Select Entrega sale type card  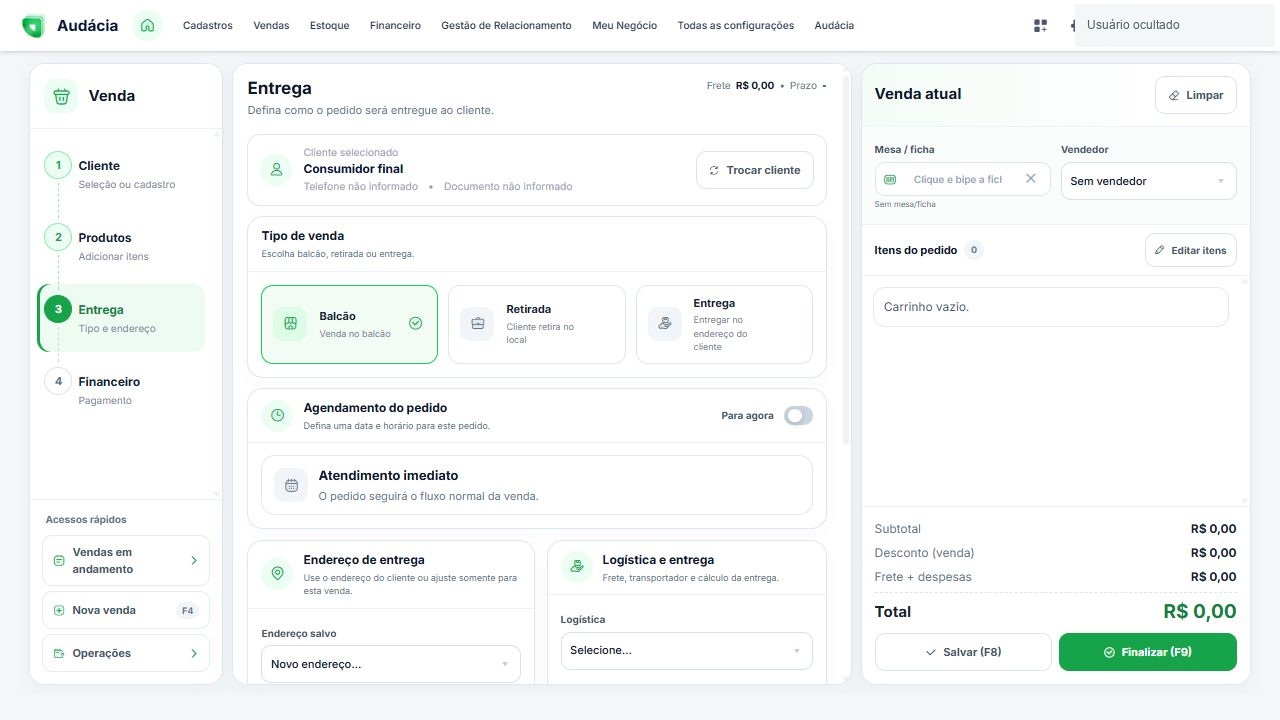tap(724, 324)
